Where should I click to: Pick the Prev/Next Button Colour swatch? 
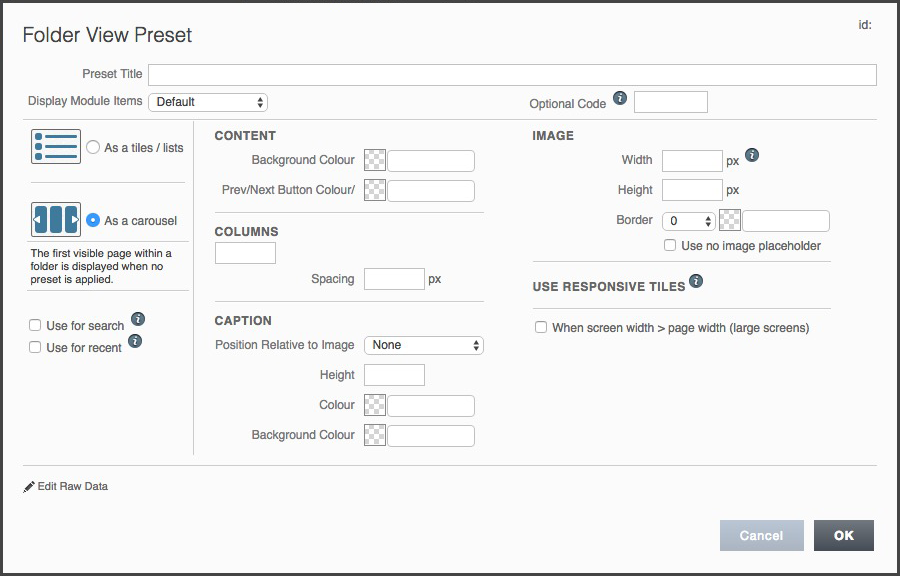point(375,190)
